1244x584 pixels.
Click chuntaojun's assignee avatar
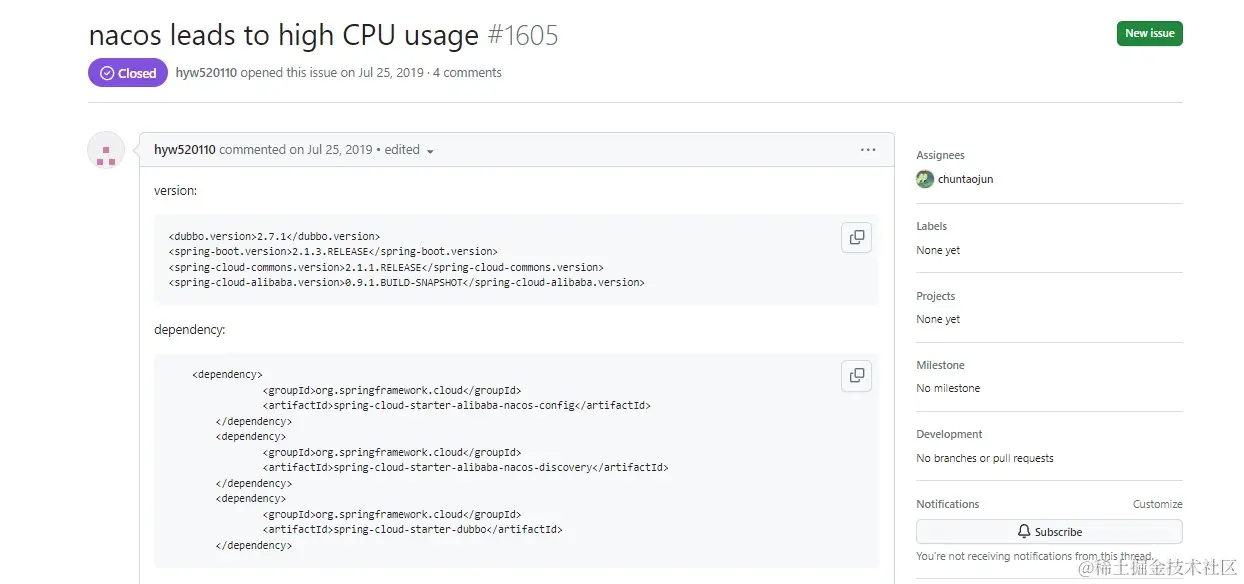tap(925, 179)
